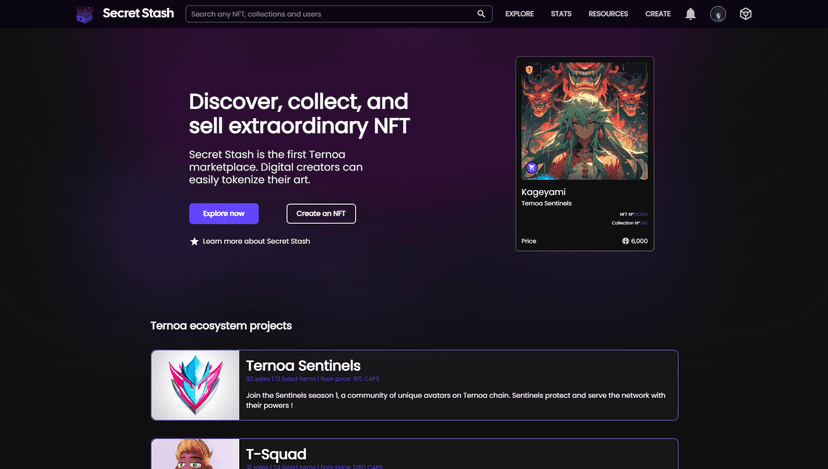Click the NFT number on Kageyami card
Viewport: 828px width, 469px height.
634,214
